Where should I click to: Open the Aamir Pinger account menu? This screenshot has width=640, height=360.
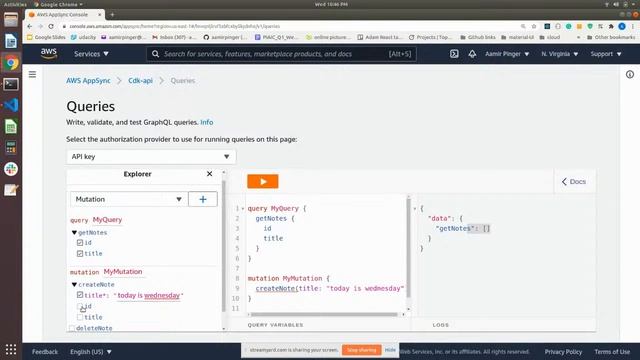click(507, 54)
